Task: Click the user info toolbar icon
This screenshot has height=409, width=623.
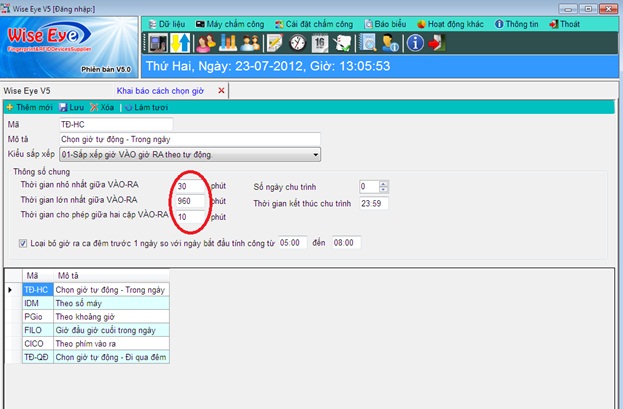Action: tap(390, 43)
